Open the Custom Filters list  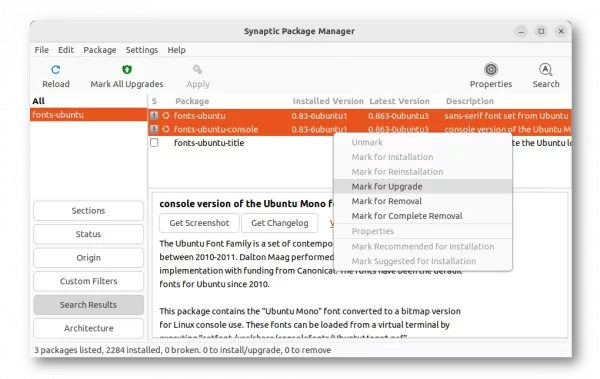(88, 281)
